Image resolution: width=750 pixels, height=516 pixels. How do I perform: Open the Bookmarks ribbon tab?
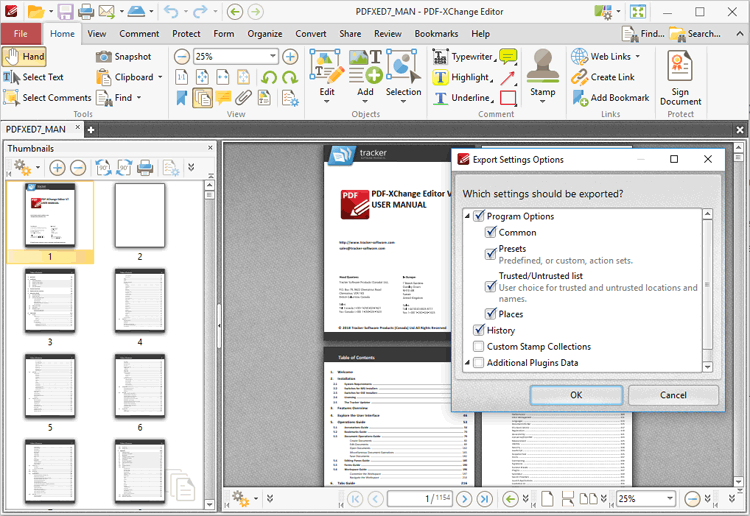tap(436, 34)
